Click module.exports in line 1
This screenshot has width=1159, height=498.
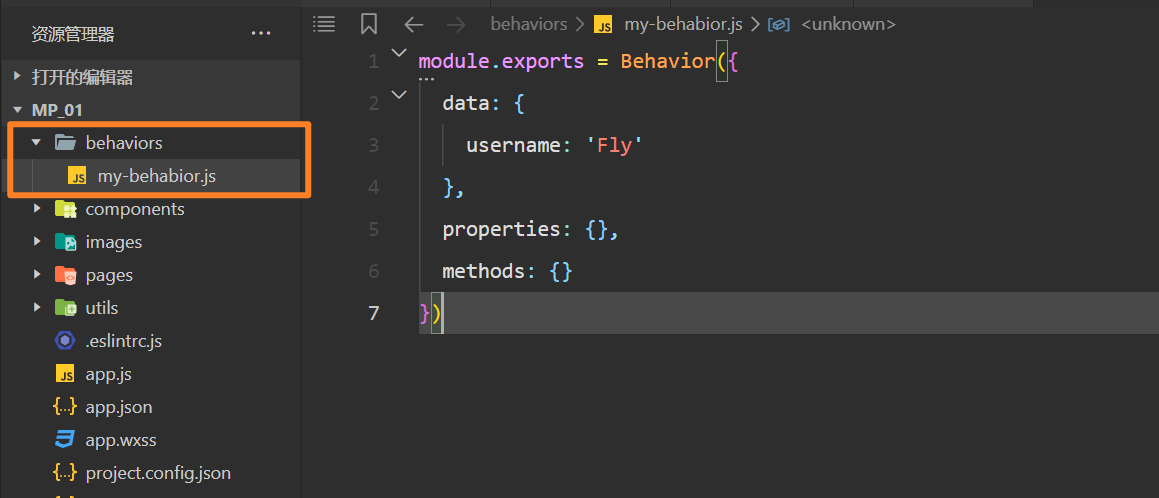tap(501, 61)
